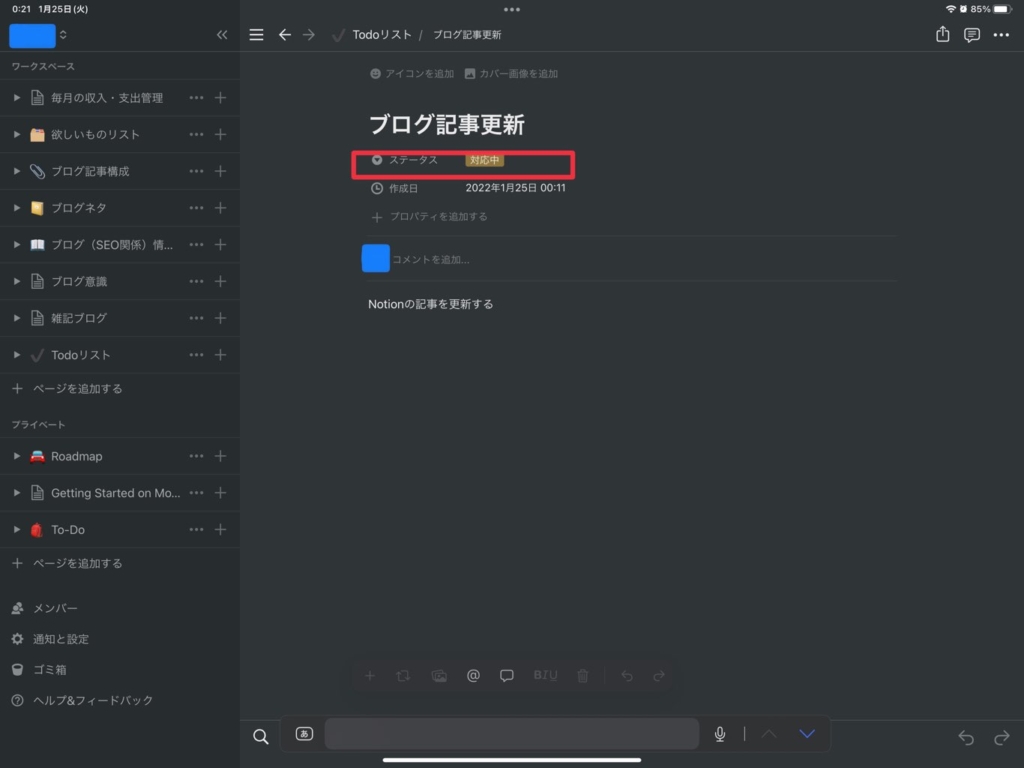Viewport: 1024px width, 768px height.
Task: Expand the 毎月の収入・支出管理 page tree
Action: coord(16,97)
